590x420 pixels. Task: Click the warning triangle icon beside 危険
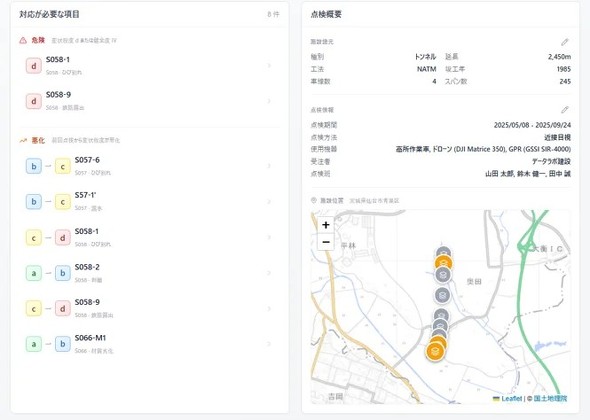pyautogui.click(x=23, y=40)
